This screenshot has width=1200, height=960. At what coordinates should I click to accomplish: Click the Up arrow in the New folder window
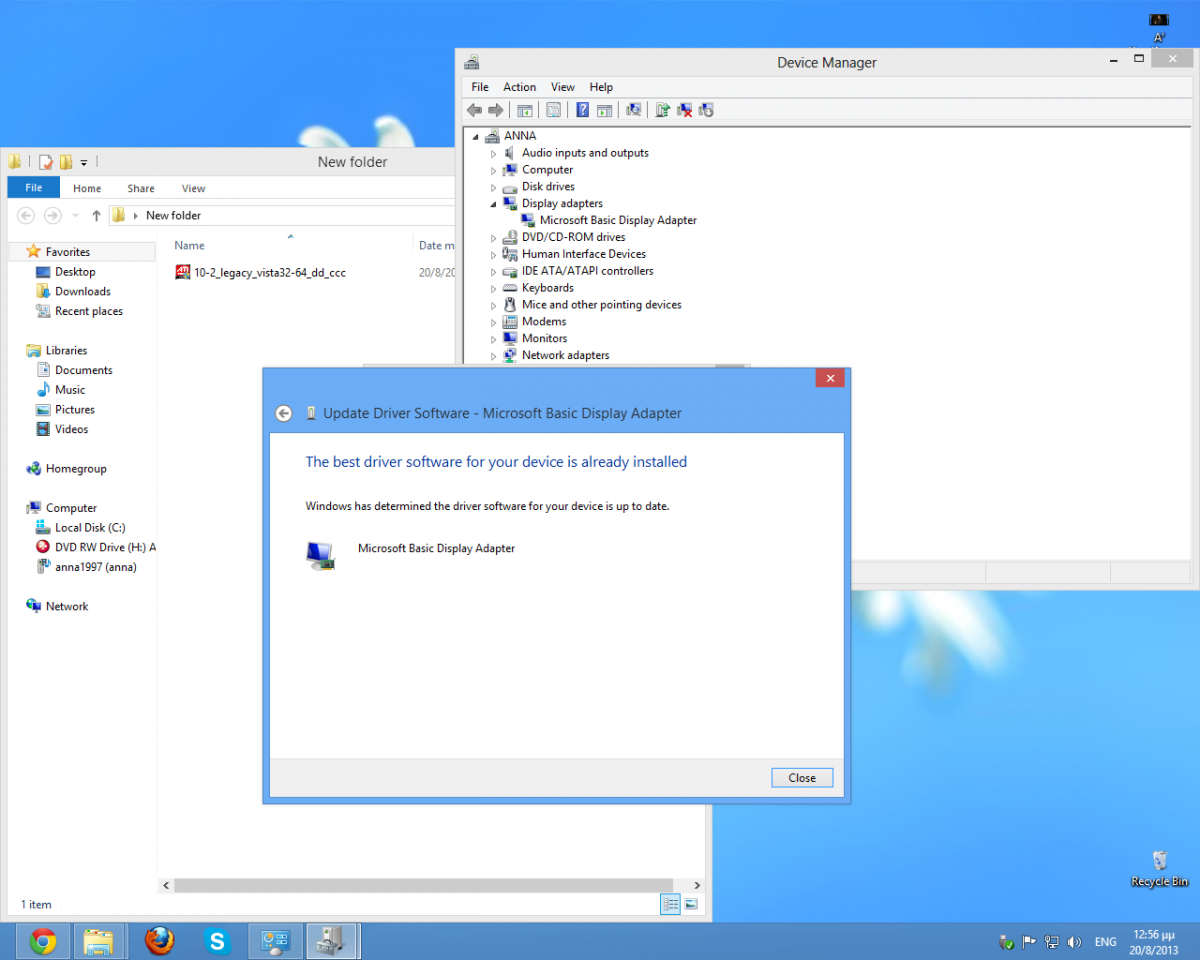[96, 215]
